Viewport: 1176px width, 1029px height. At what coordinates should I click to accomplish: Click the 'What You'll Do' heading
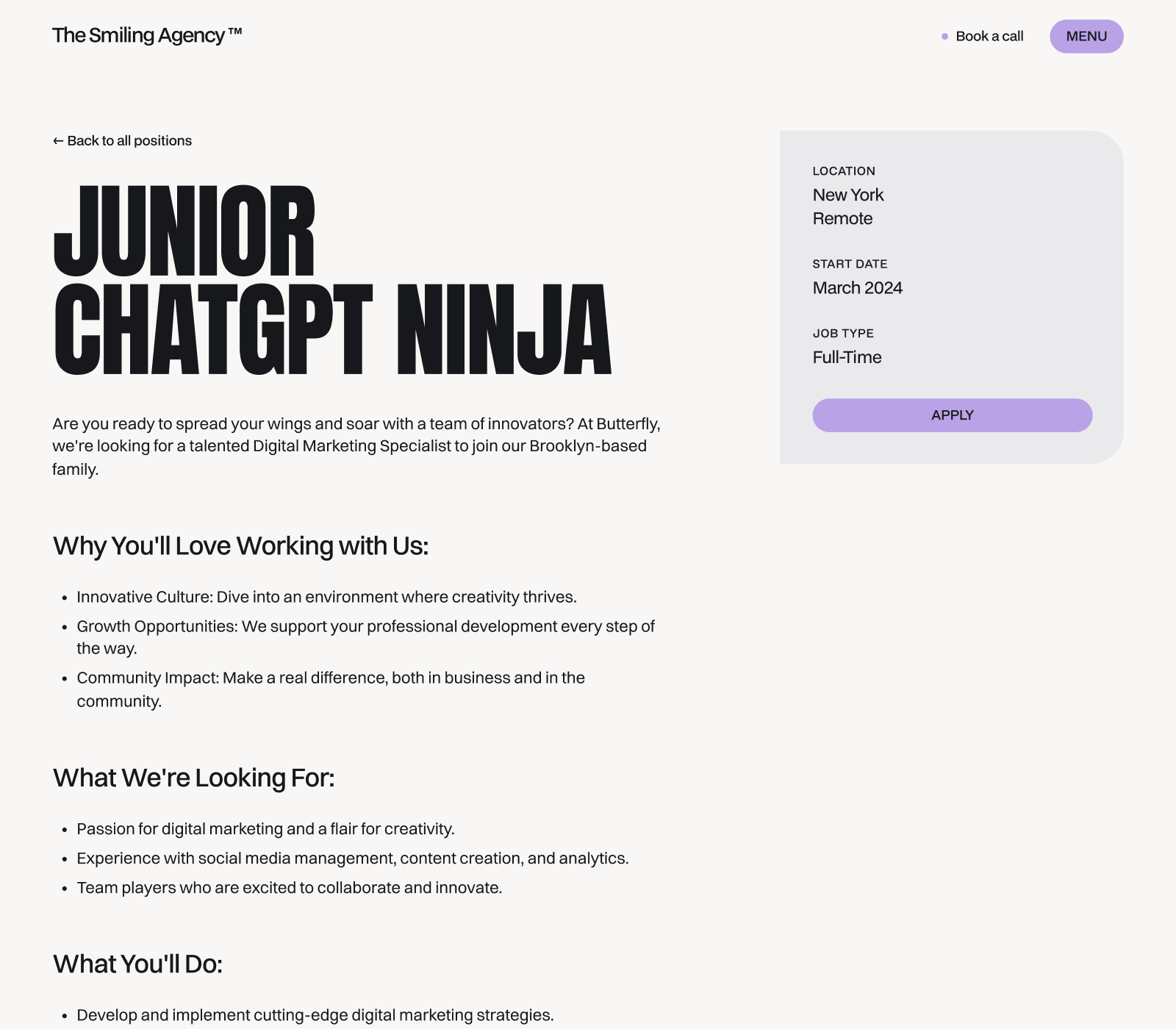(x=137, y=964)
